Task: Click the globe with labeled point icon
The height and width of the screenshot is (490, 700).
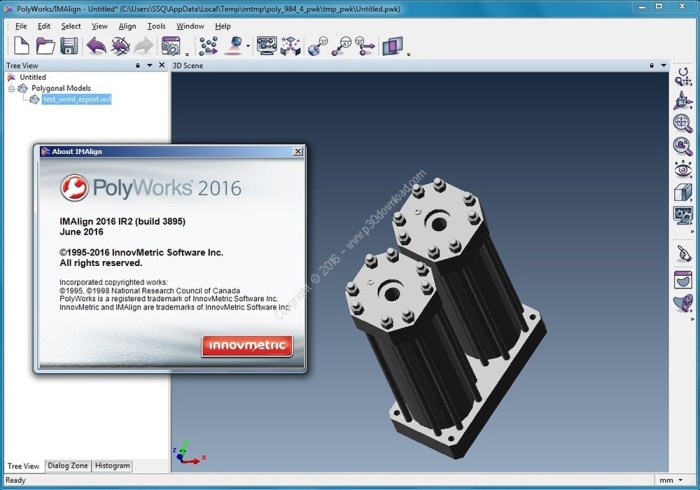Action: click(x=317, y=46)
